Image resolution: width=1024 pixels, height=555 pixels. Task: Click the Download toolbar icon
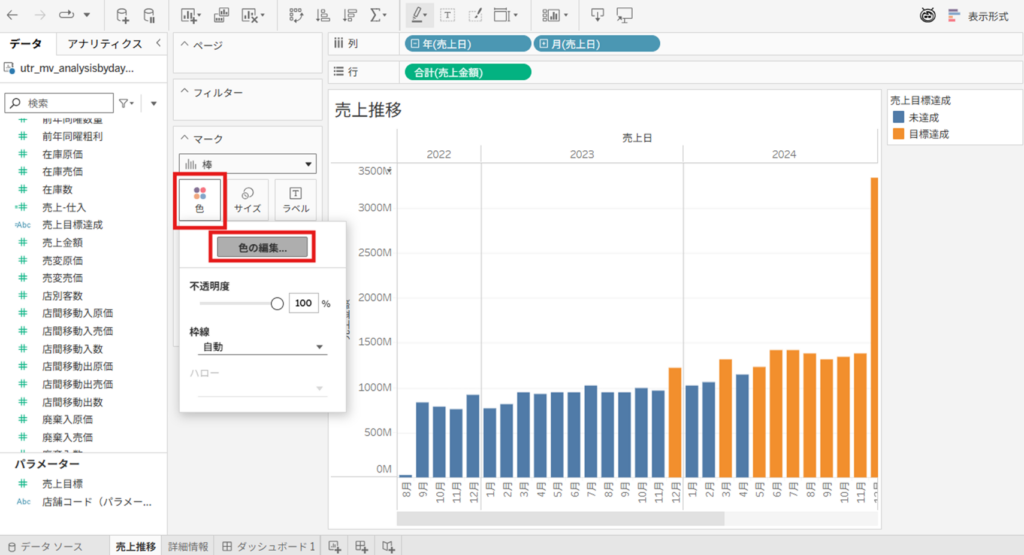597,15
